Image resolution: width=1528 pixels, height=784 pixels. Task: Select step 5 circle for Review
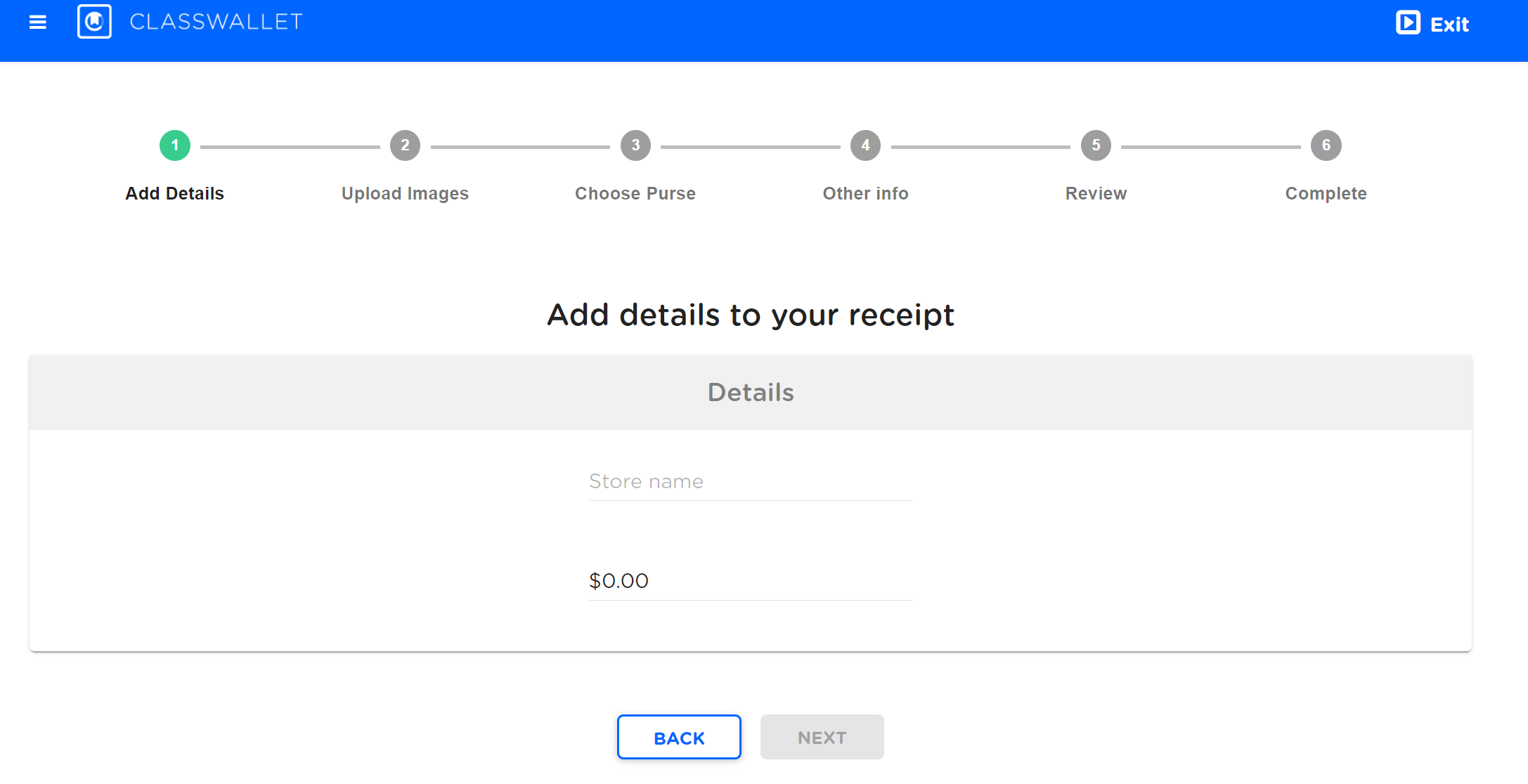[1096, 145]
